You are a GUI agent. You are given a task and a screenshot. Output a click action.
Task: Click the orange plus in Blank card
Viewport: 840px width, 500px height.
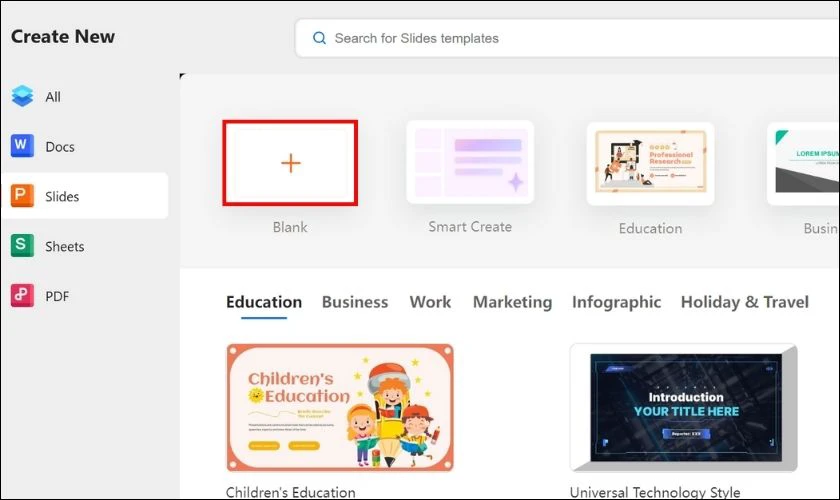point(290,163)
